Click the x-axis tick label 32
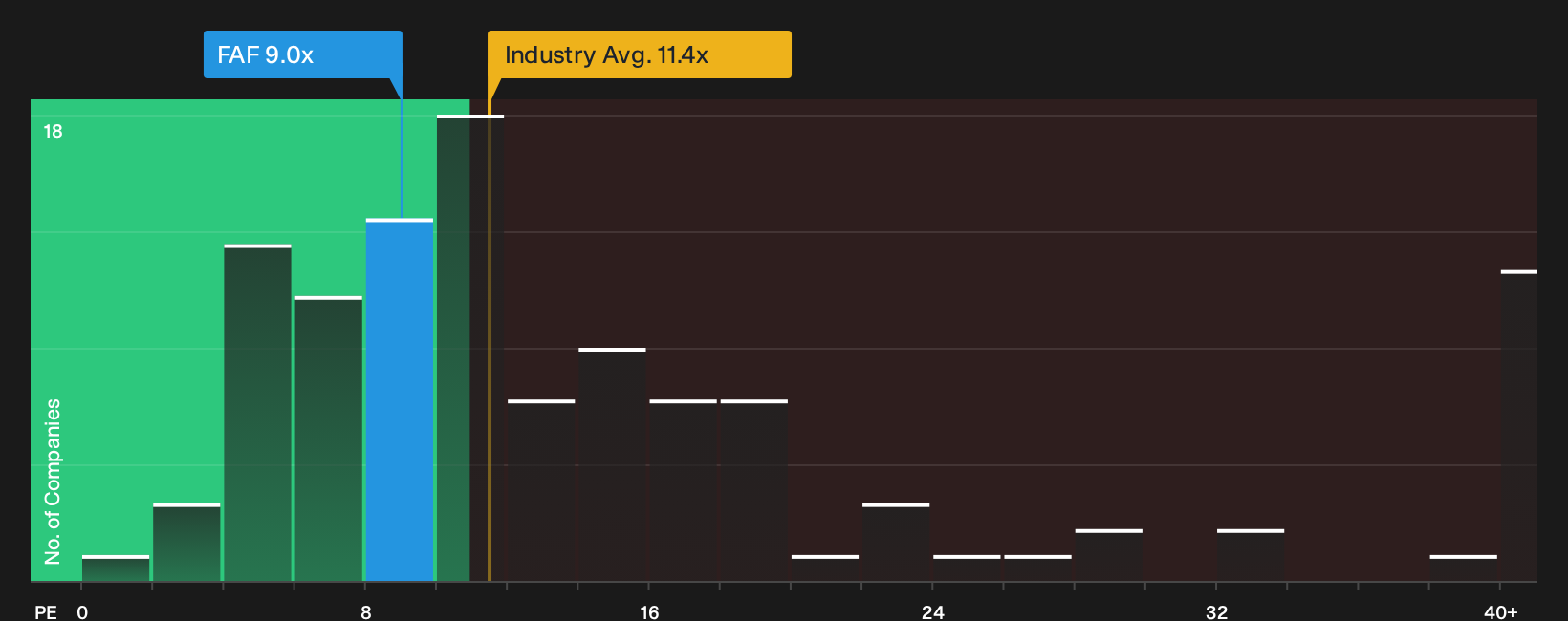This screenshot has height=621, width=1568. coord(1216,612)
